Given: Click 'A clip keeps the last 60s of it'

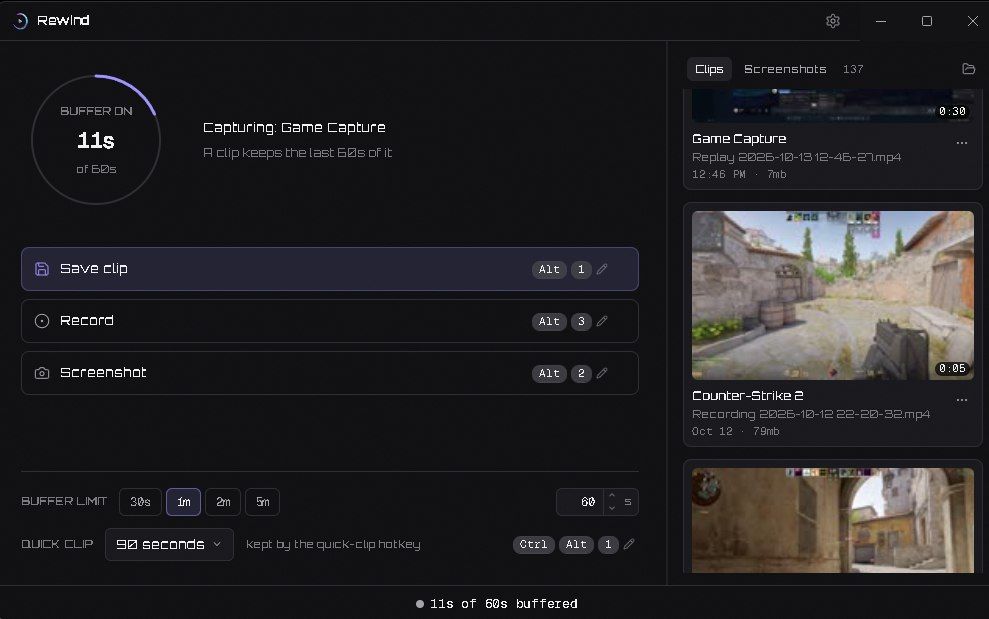Looking at the screenshot, I should (x=298, y=153).
